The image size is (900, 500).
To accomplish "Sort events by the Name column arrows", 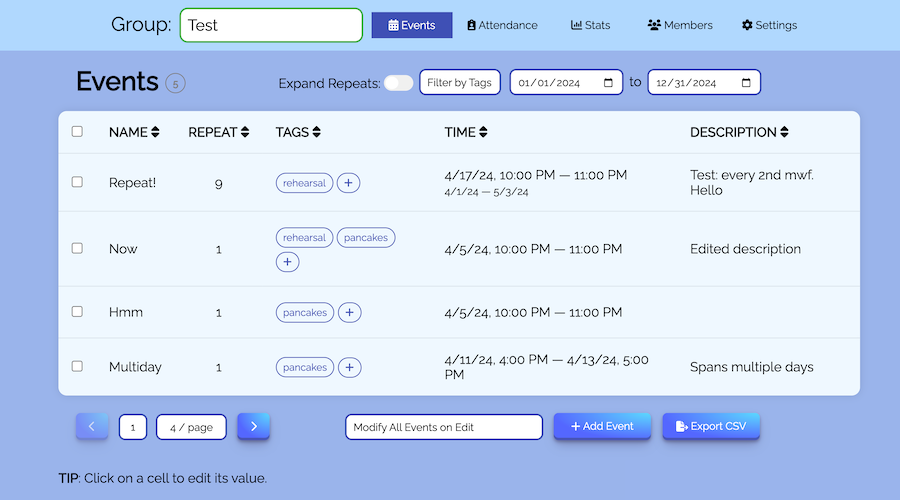I will click(155, 132).
